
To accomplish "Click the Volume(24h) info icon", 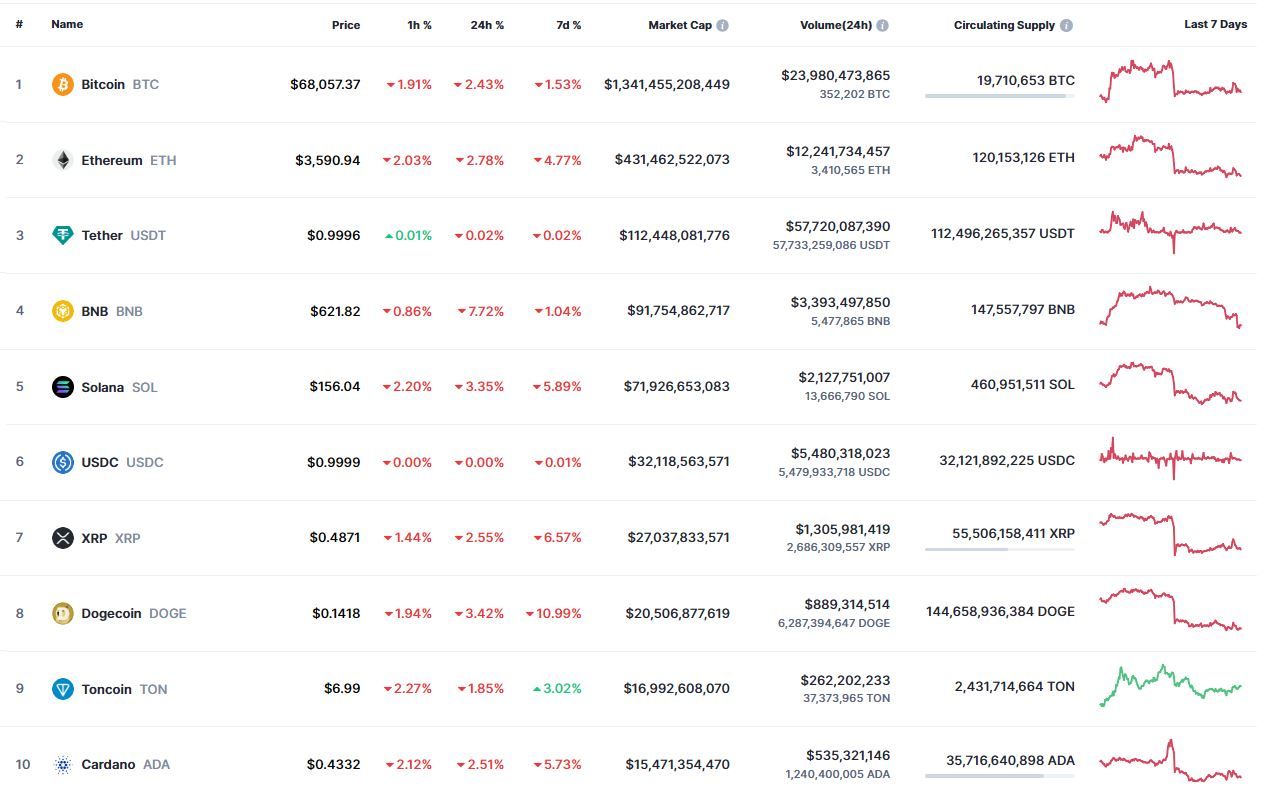I will [883, 25].
